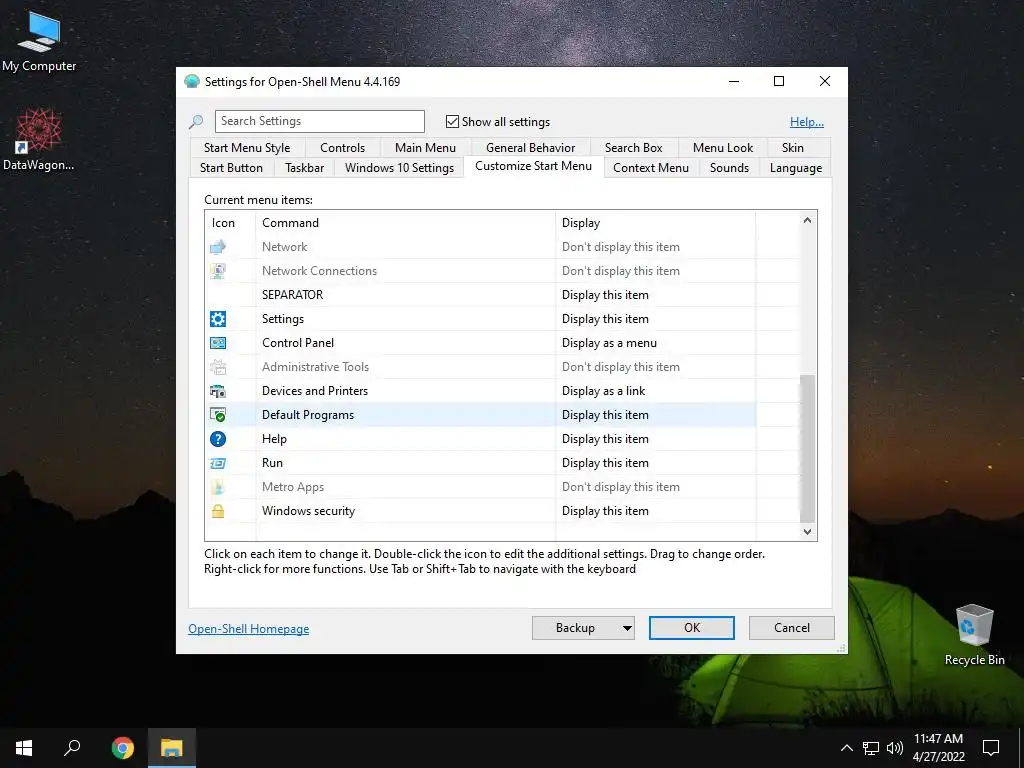Open the Language tab
This screenshot has height=768, width=1024.
(795, 168)
